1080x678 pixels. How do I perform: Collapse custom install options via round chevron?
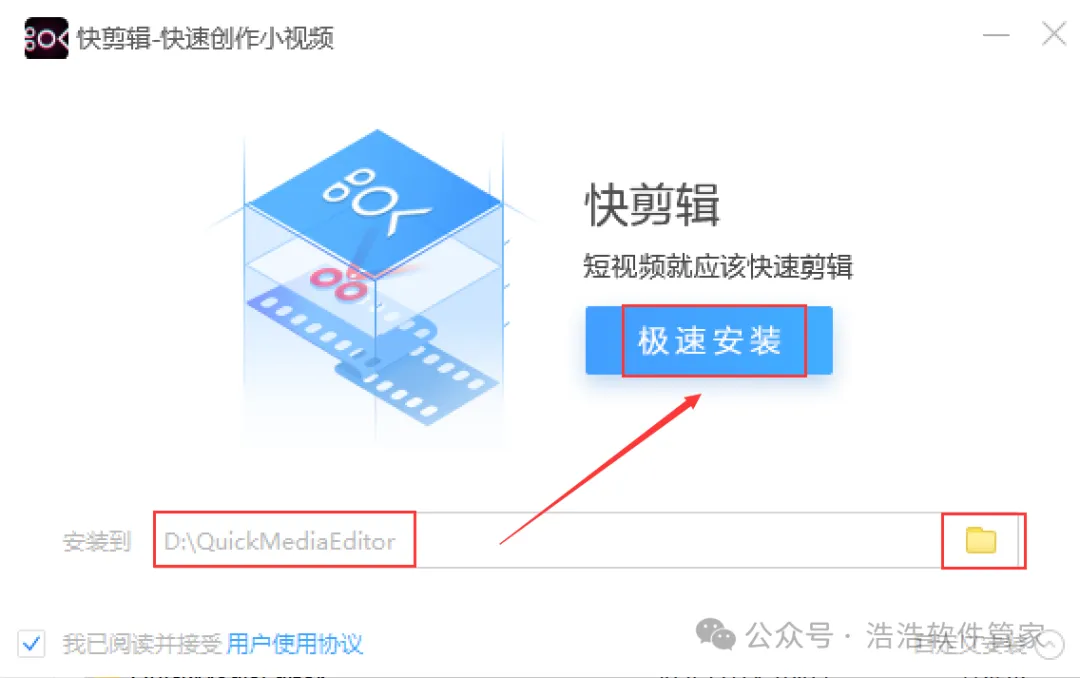[1049, 645]
